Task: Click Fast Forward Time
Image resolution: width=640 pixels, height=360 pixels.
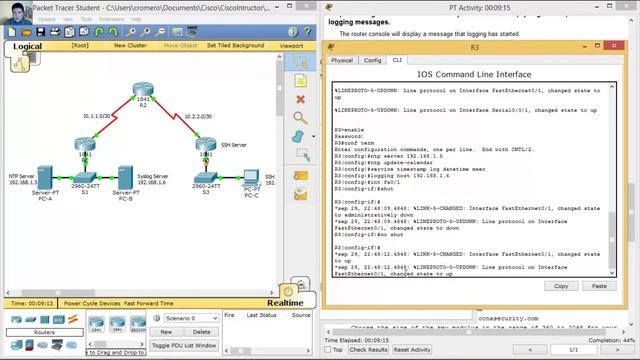Action: point(149,303)
